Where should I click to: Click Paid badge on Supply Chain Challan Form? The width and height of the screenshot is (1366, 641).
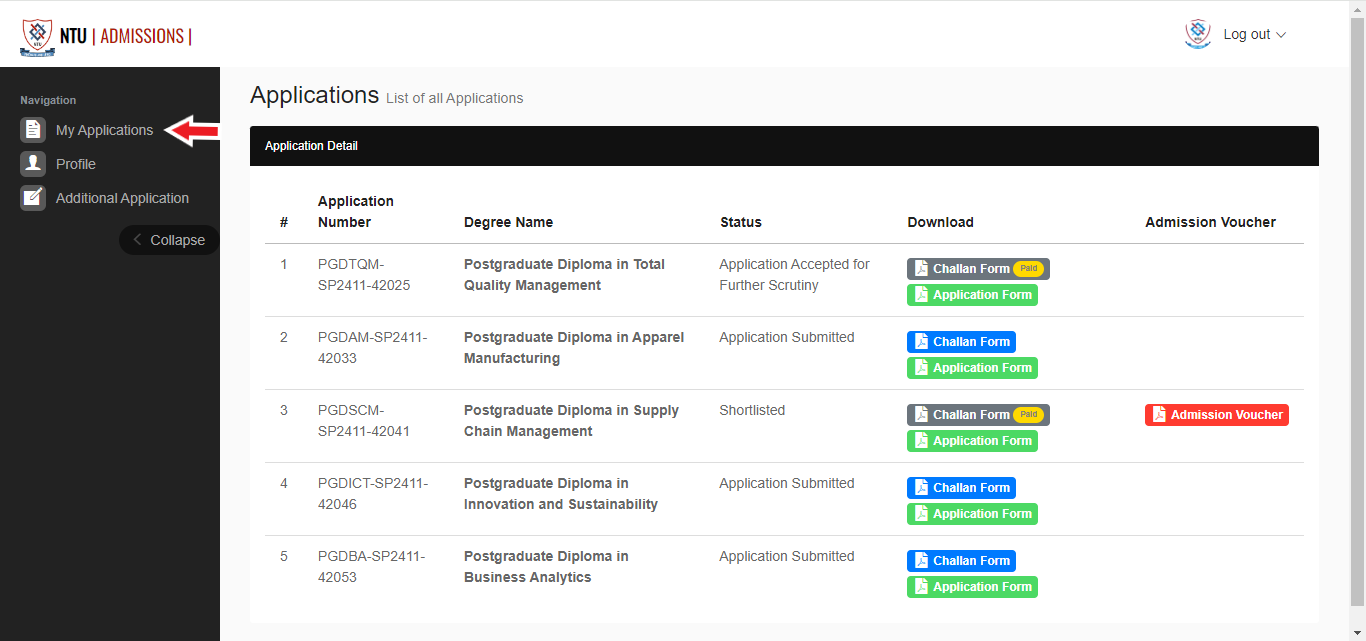1028,415
